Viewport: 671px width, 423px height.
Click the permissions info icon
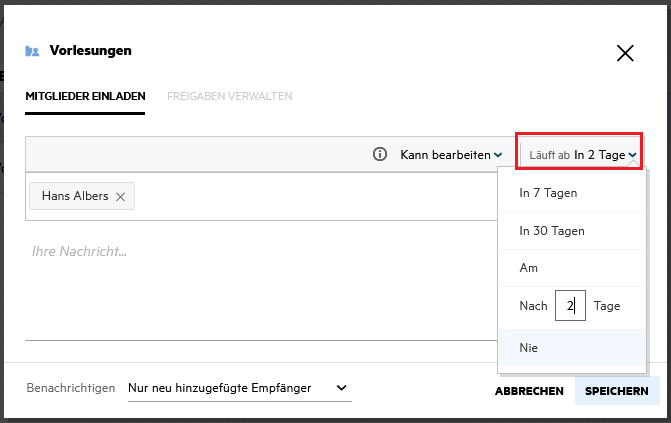coord(380,155)
